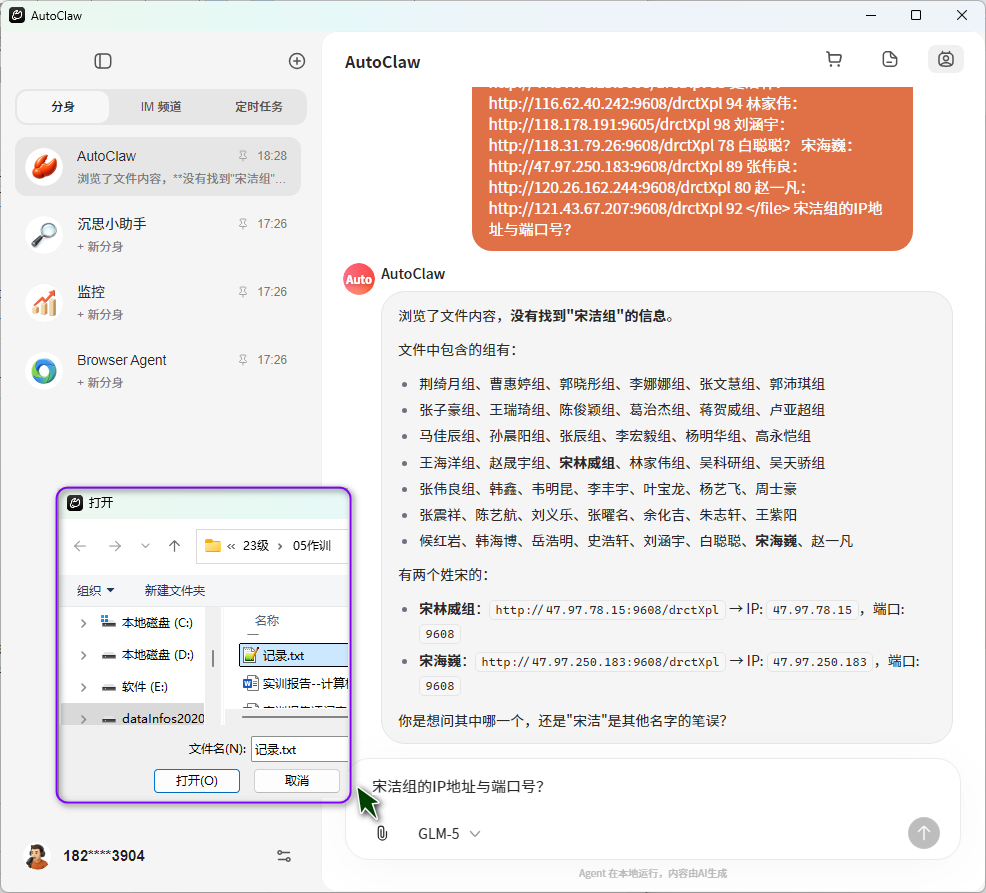This screenshot has width=986, height=893.
Task: Click the magnifier 沉思小助手 avatar
Action: click(44, 235)
